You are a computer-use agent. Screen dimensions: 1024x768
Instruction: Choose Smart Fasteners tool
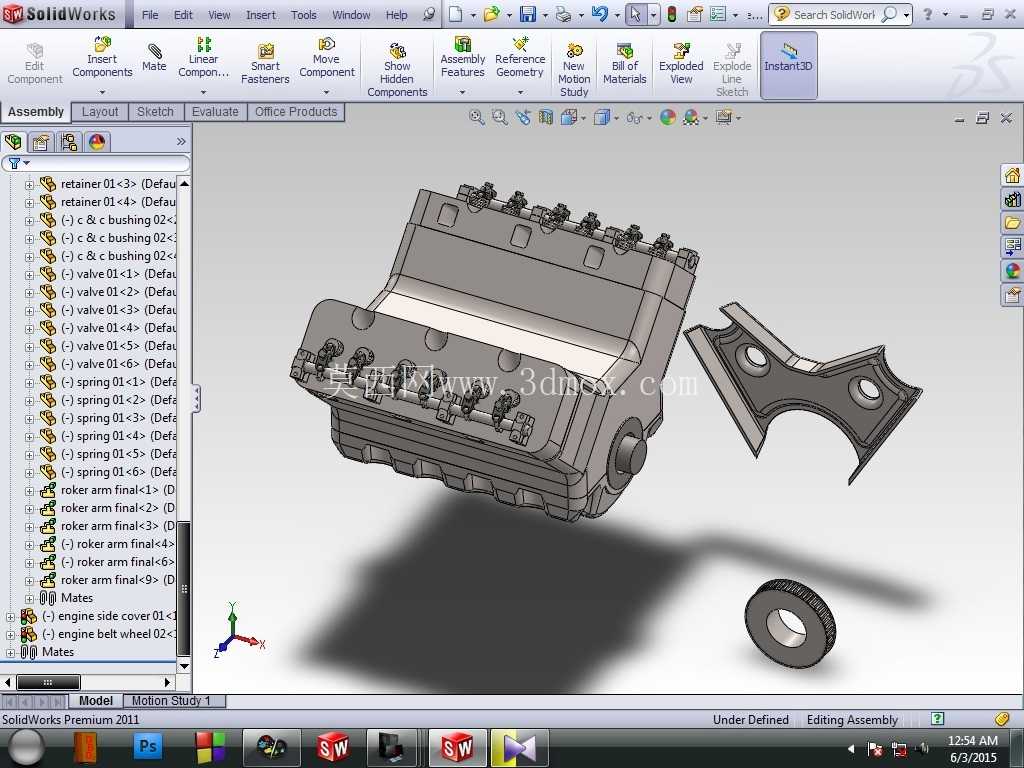(x=265, y=64)
